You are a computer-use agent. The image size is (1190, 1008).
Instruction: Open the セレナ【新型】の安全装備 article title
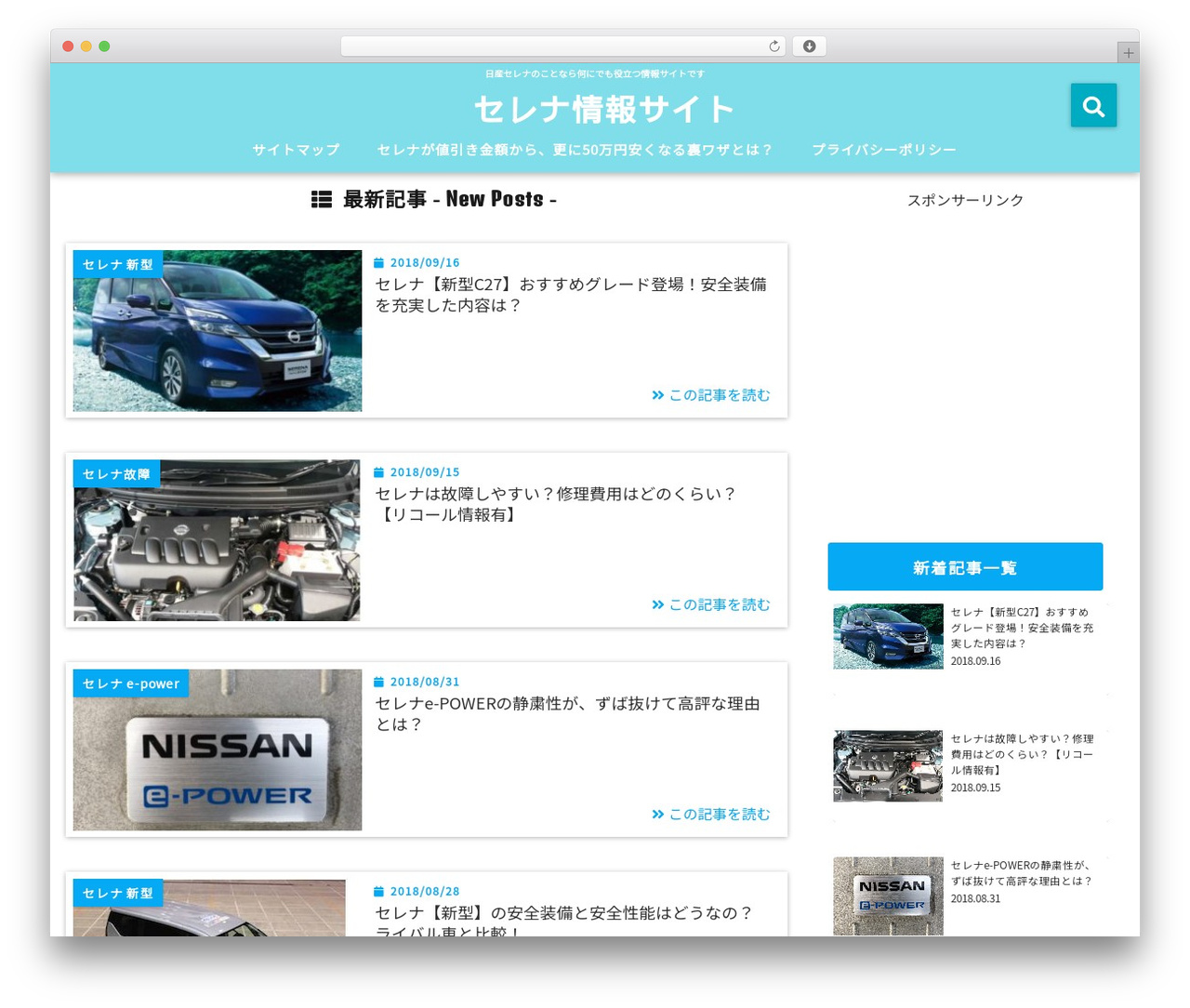pos(563,920)
